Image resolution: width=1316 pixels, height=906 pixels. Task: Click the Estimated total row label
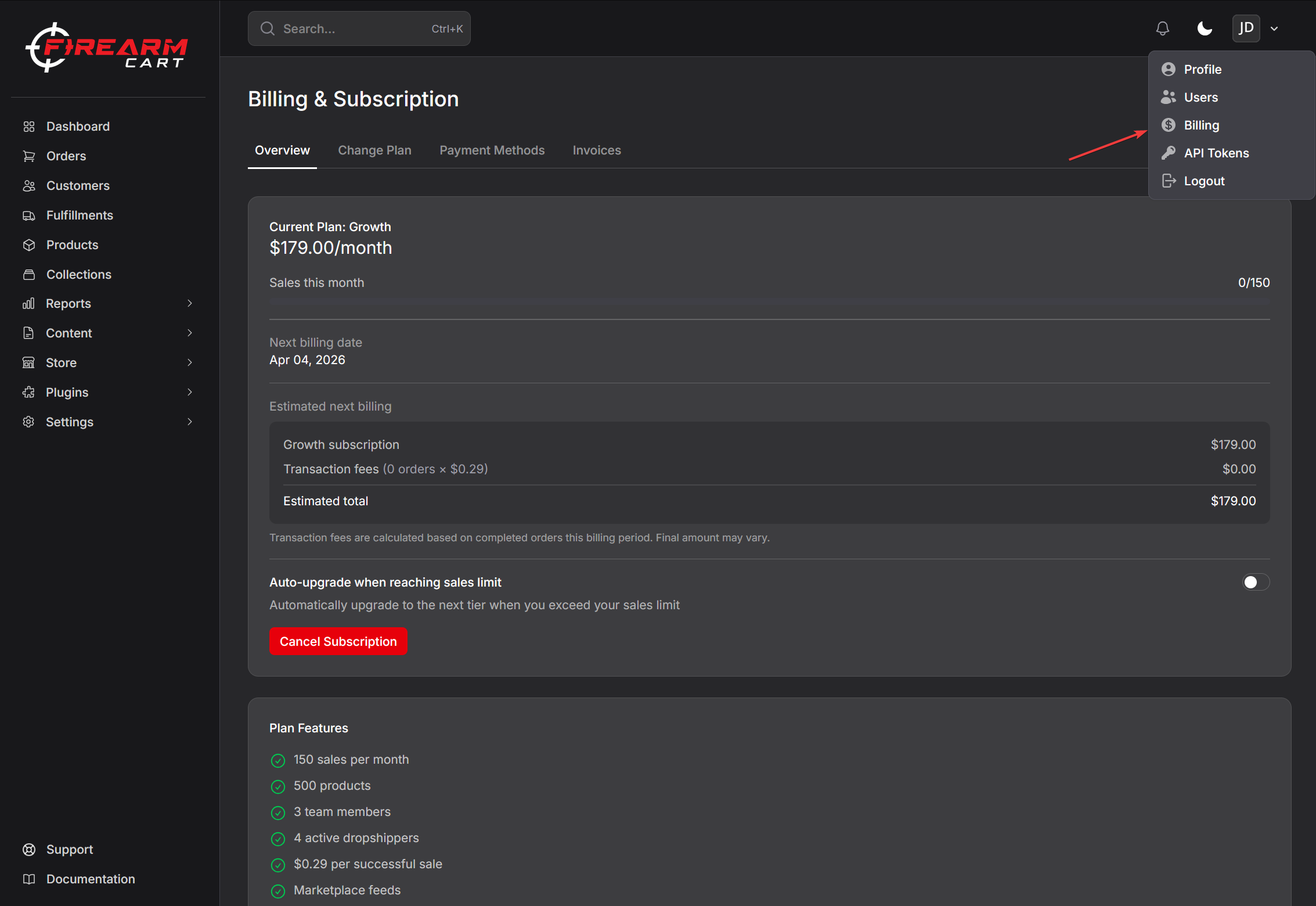click(325, 501)
